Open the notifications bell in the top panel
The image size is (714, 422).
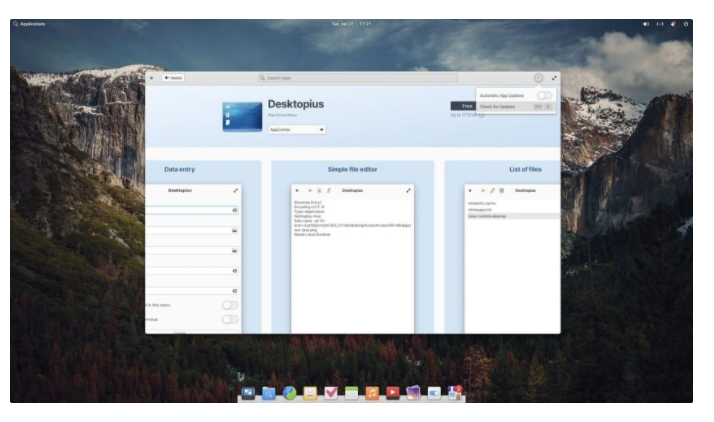[x=673, y=24]
